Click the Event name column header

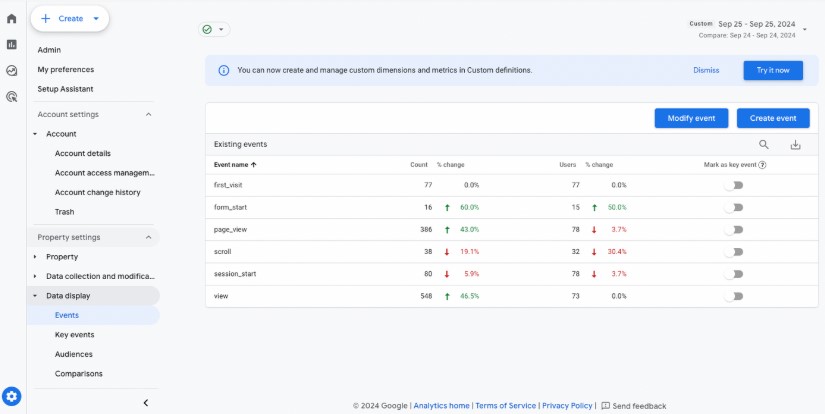click(231, 165)
